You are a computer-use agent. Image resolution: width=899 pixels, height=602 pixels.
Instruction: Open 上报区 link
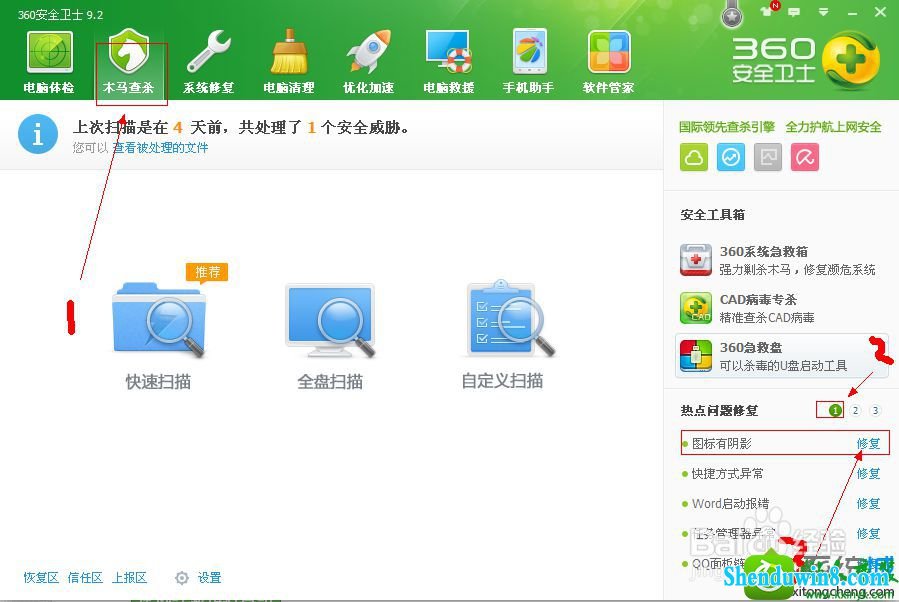pyautogui.click(x=129, y=578)
